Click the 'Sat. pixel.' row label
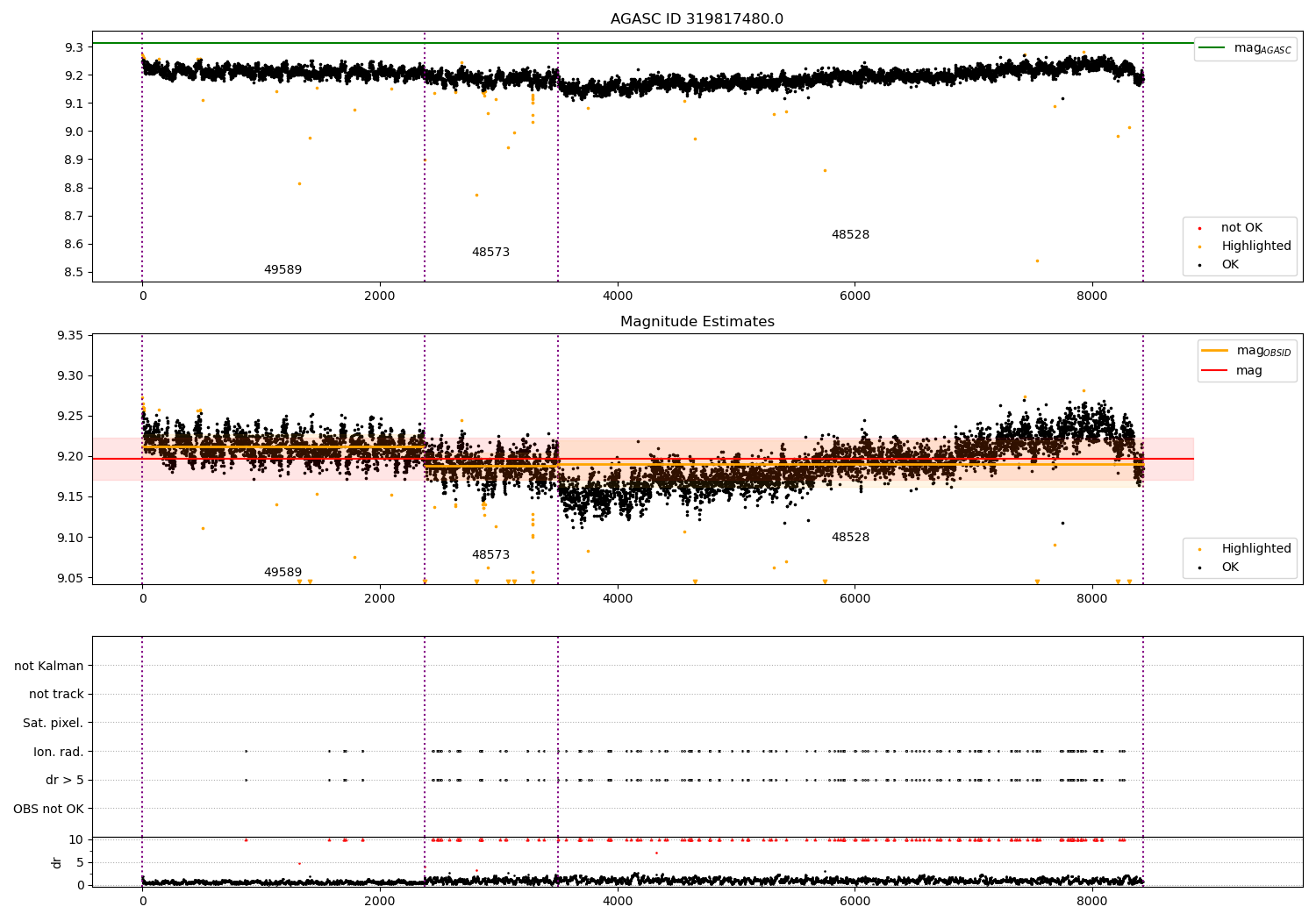The image size is (1316, 921). pos(54,723)
